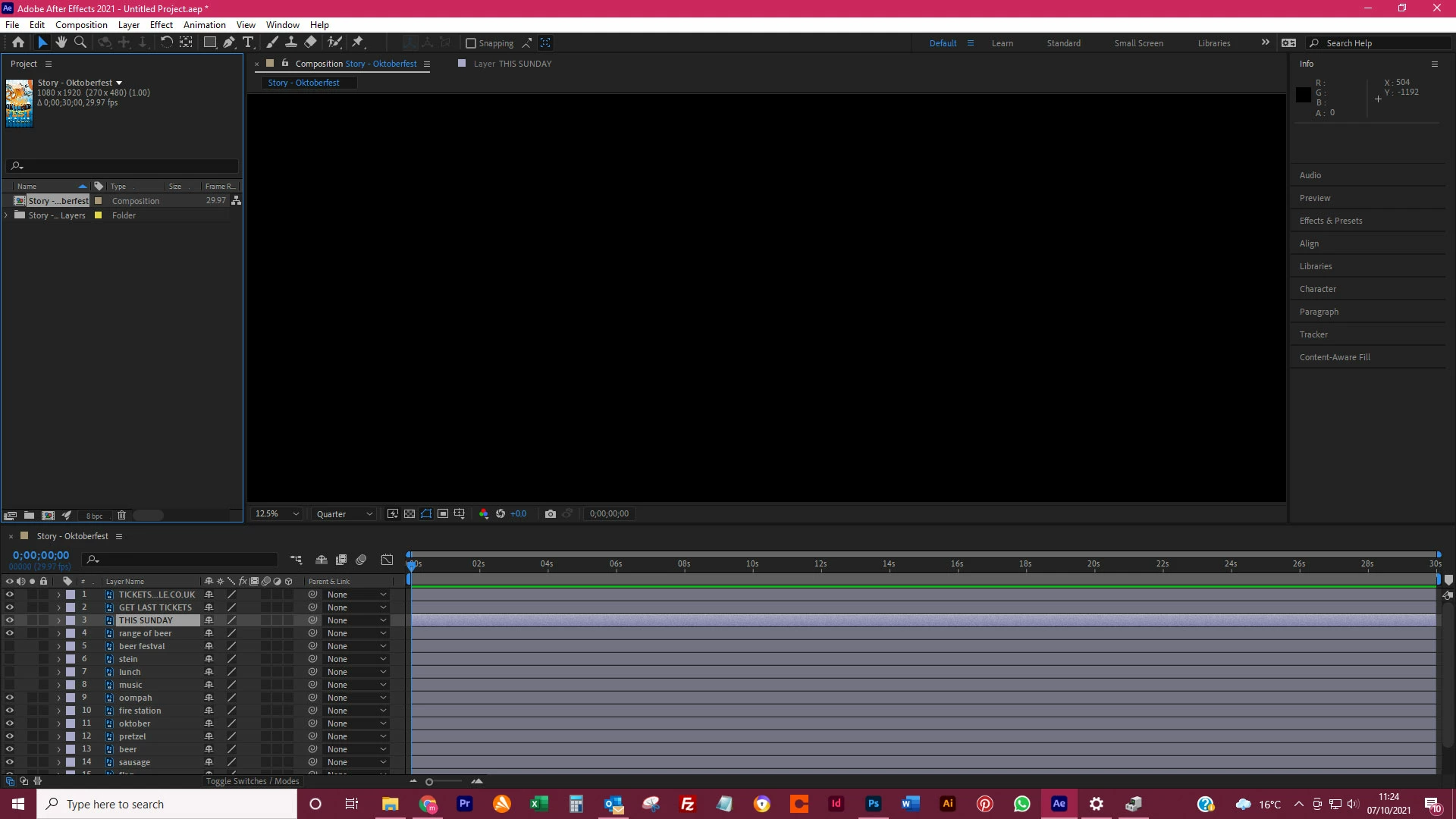The width and height of the screenshot is (1456, 819).
Task: Open the Animation menu
Action: pos(204,24)
